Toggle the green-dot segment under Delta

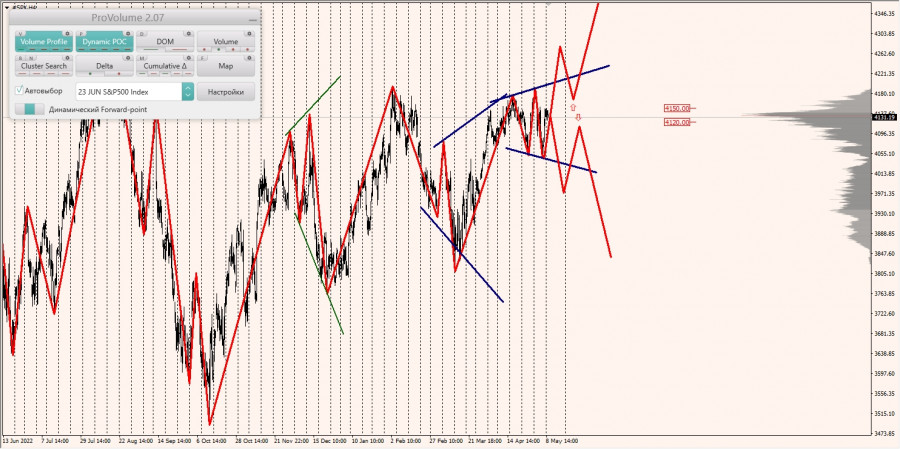[90, 73]
